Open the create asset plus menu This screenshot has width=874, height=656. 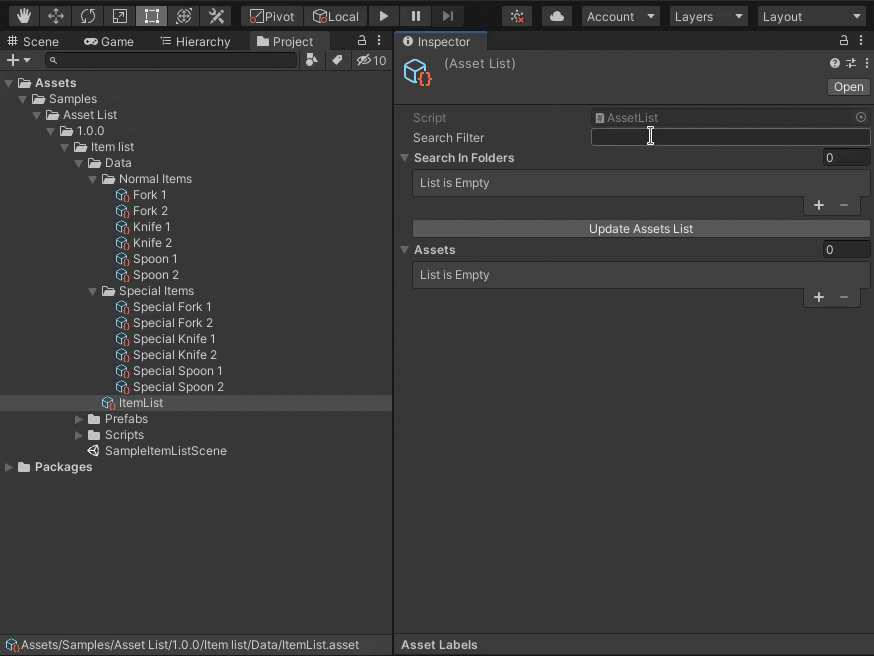18,60
